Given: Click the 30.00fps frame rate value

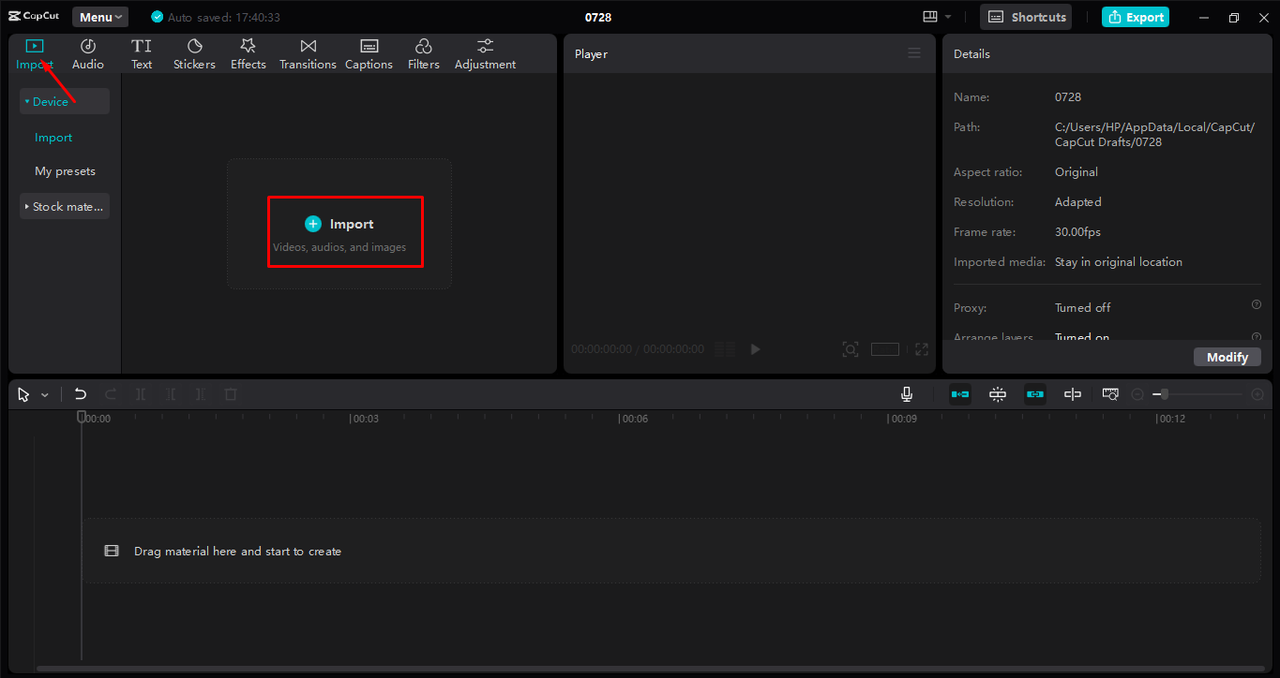Looking at the screenshot, I should (x=1078, y=232).
